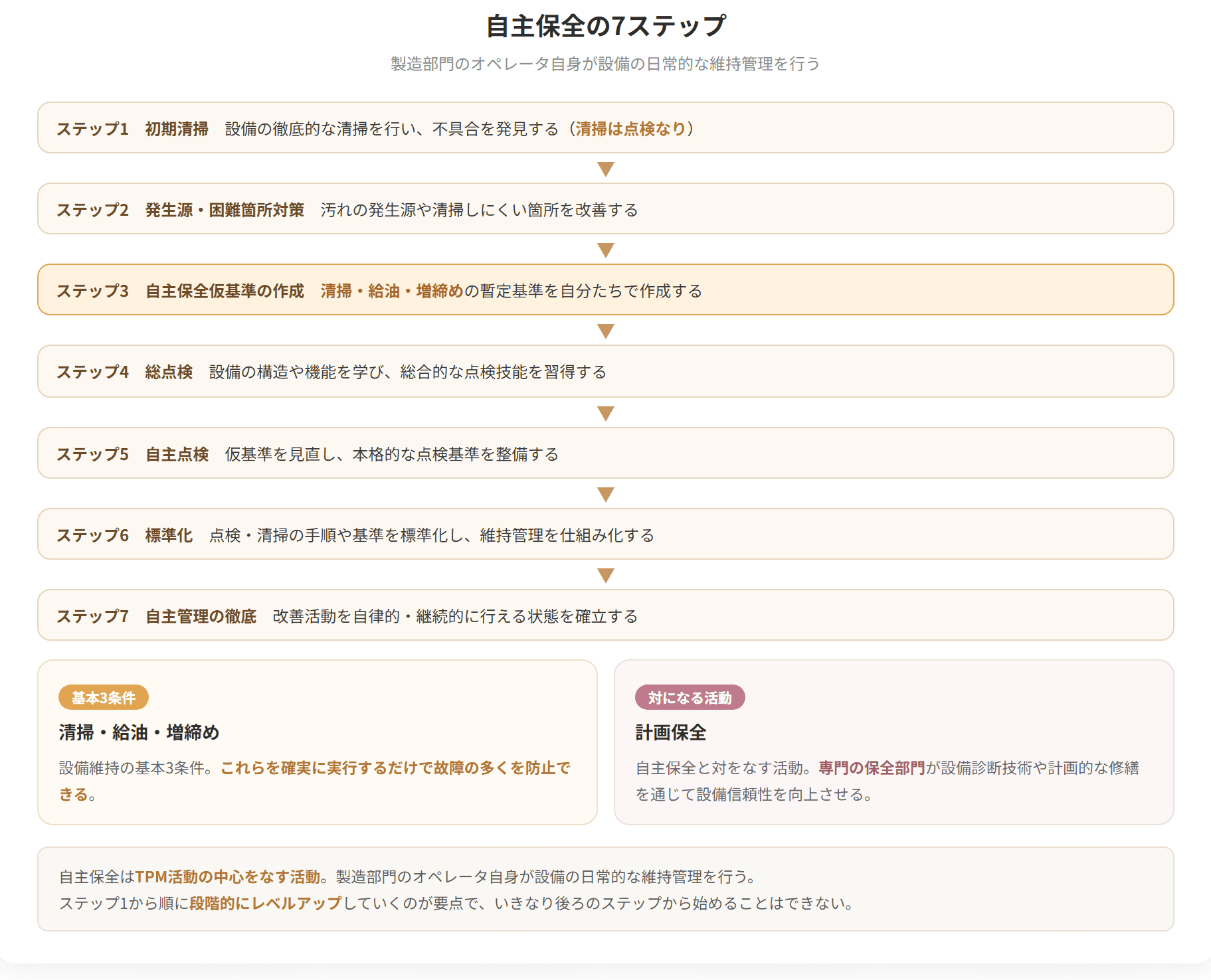
Task: Select the ステップ7 自主管理の徹底 row
Action: tap(606, 615)
